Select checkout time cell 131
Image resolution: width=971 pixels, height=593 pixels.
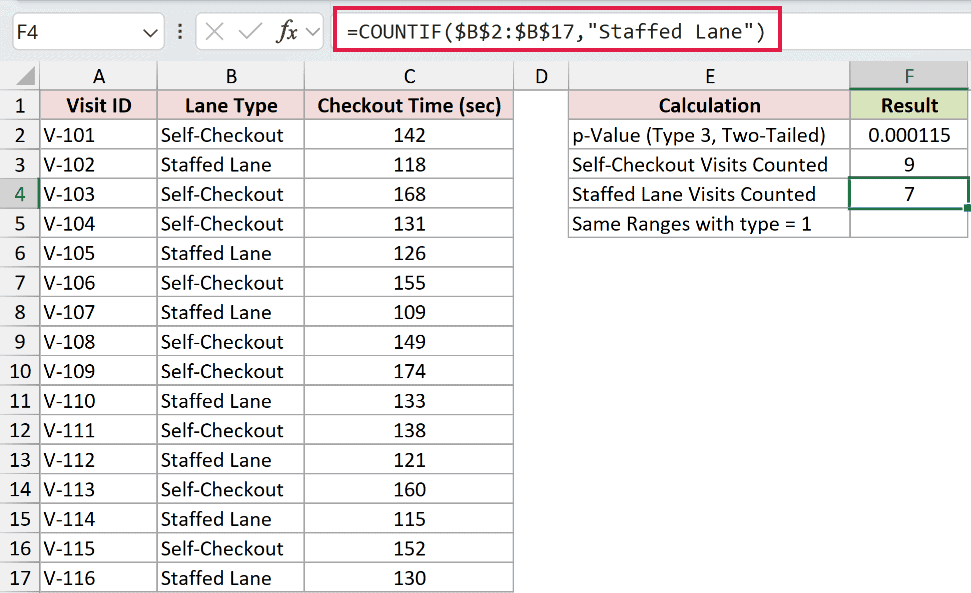tap(409, 223)
